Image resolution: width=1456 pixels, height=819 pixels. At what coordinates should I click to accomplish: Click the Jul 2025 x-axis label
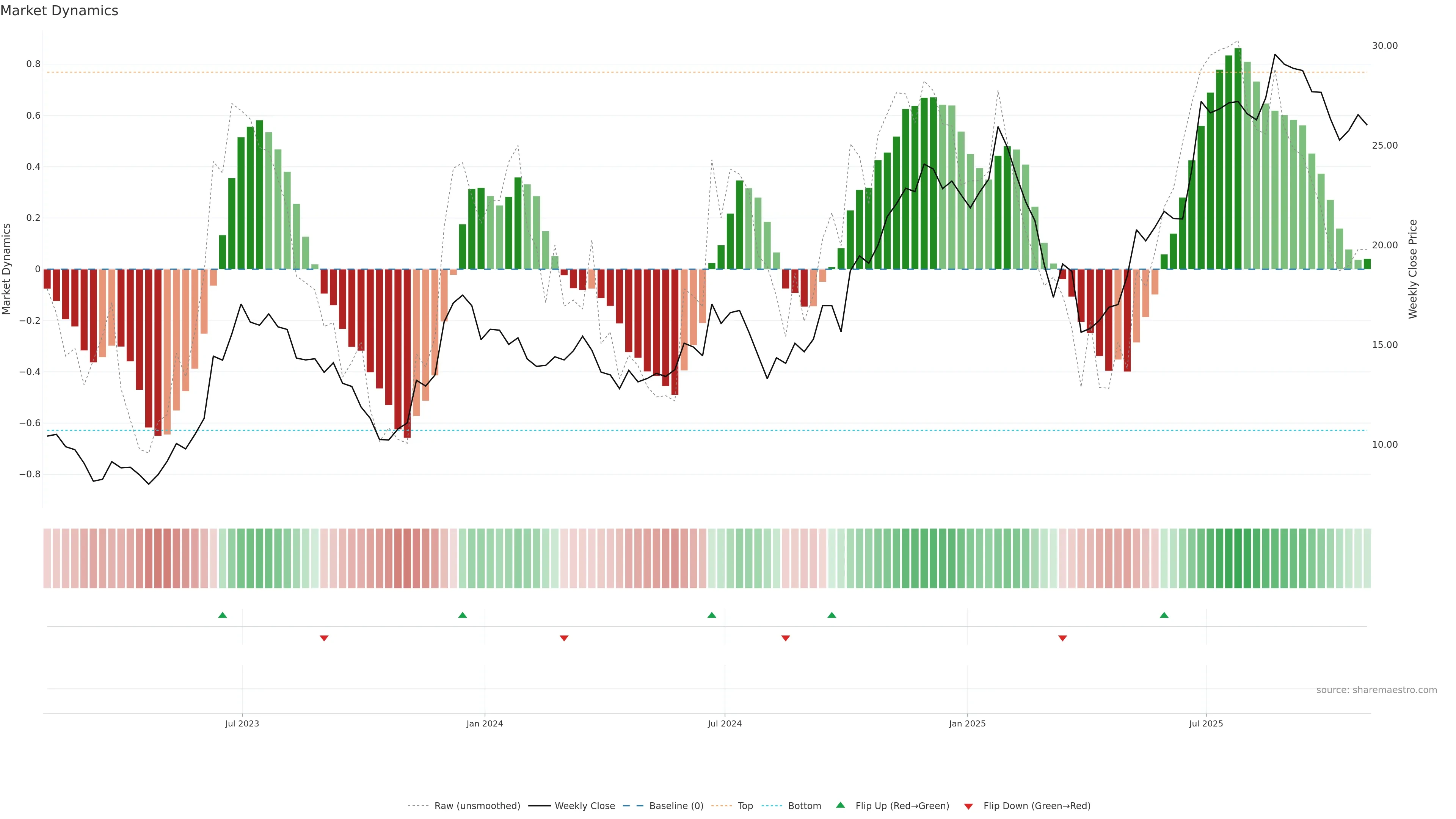(x=1206, y=723)
